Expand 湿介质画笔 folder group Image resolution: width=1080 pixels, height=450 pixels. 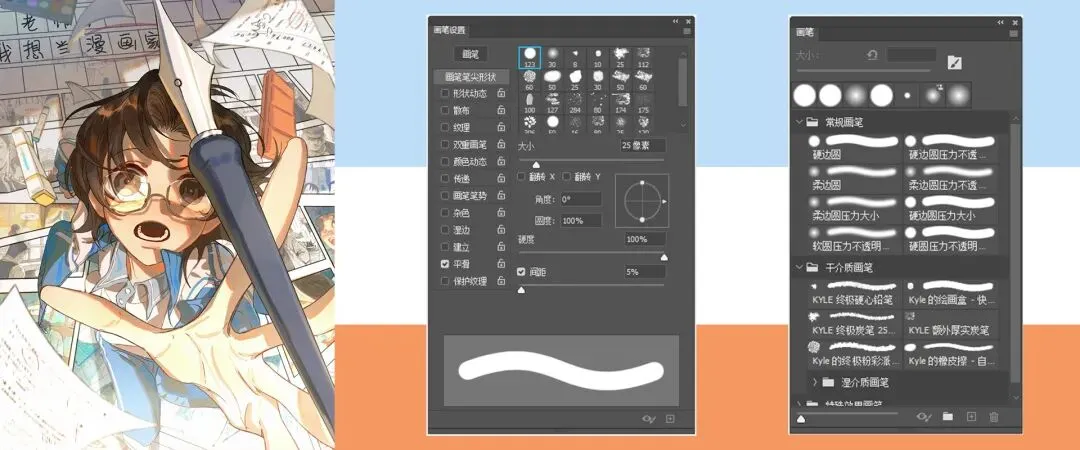click(814, 381)
